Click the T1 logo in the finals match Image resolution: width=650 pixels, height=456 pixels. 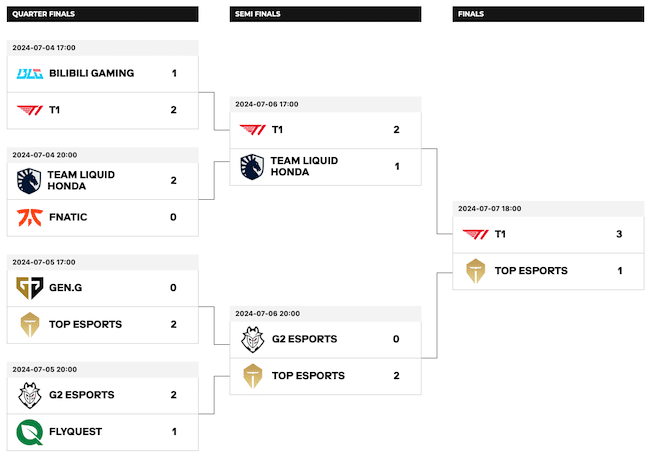[475, 234]
